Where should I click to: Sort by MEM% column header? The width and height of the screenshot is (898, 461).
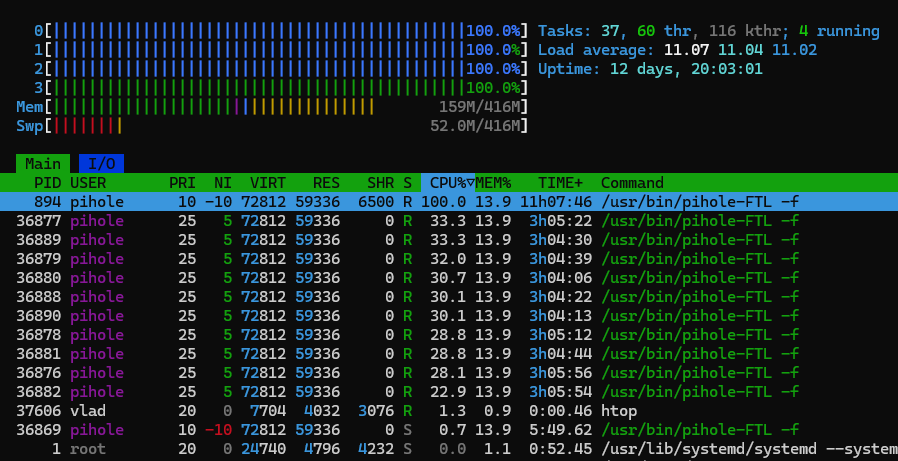(493, 183)
